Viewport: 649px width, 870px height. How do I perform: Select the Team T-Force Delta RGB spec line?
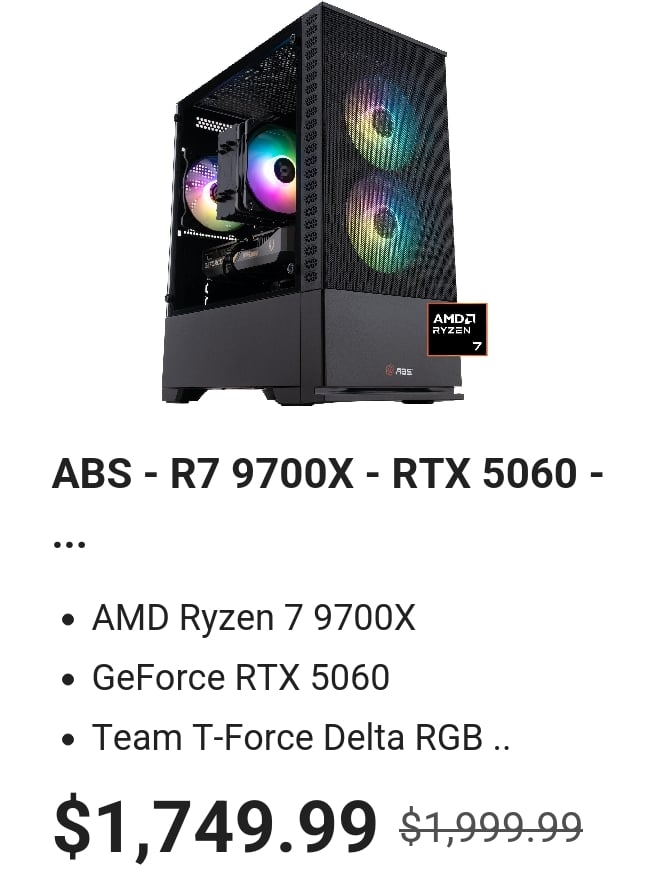pos(301,737)
